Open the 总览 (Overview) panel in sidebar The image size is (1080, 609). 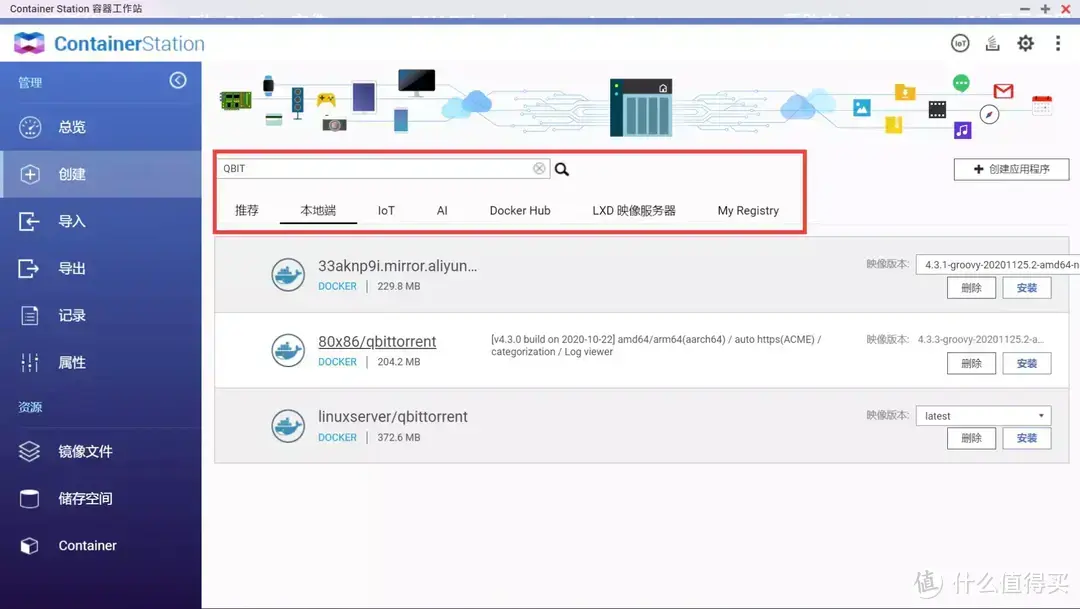click(x=70, y=126)
